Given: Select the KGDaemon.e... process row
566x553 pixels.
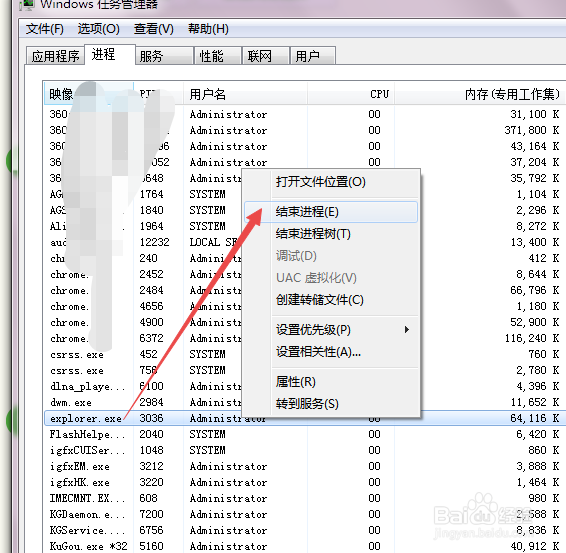Looking at the screenshot, I should (305, 514).
